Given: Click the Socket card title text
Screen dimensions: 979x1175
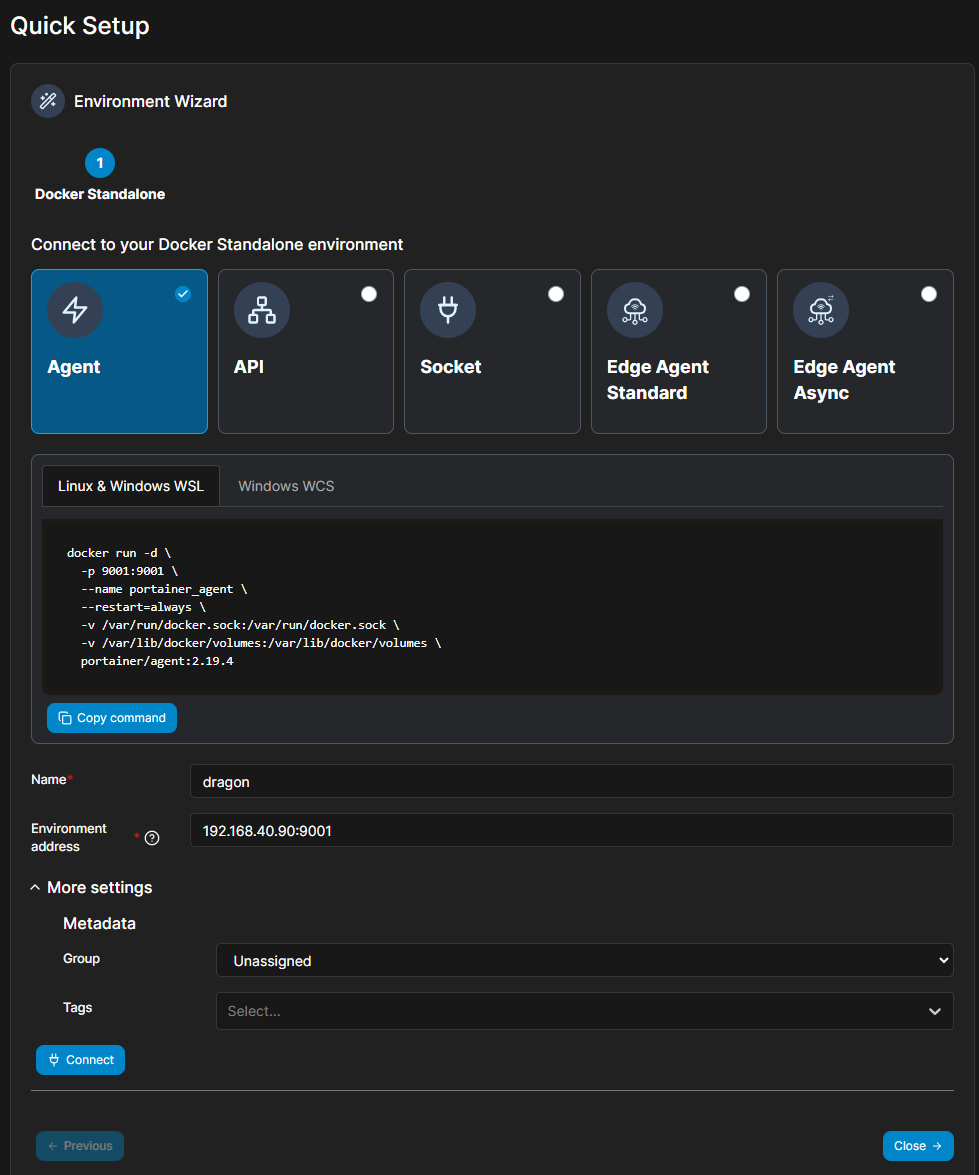Looking at the screenshot, I should 451,366.
